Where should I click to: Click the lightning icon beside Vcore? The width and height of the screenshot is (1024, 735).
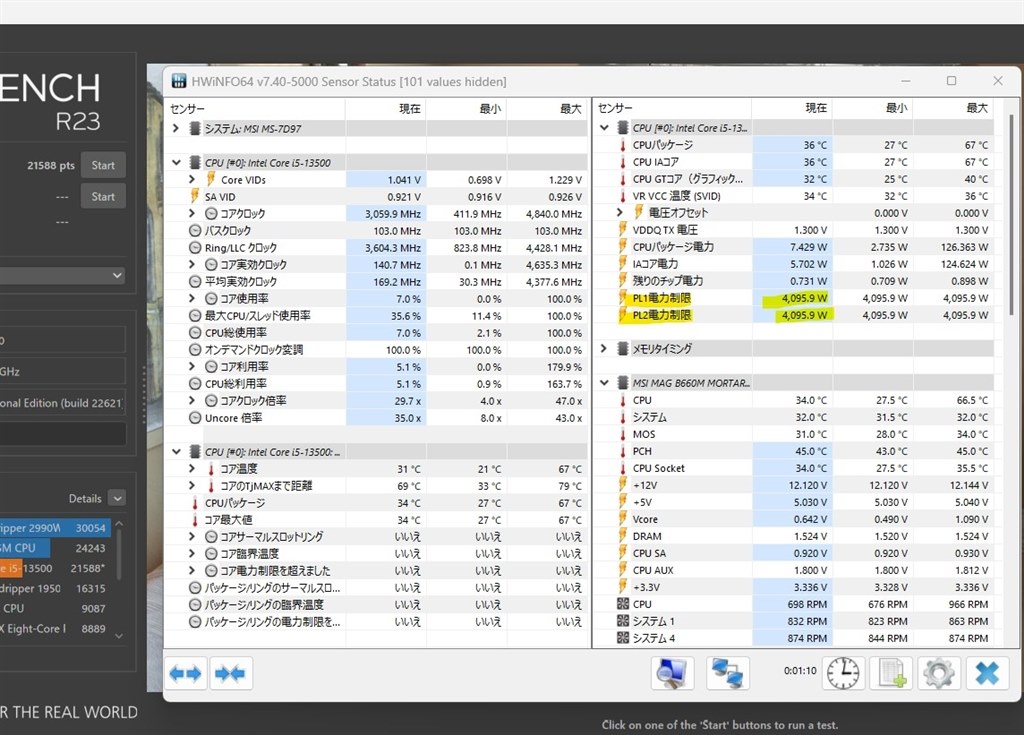click(622, 519)
